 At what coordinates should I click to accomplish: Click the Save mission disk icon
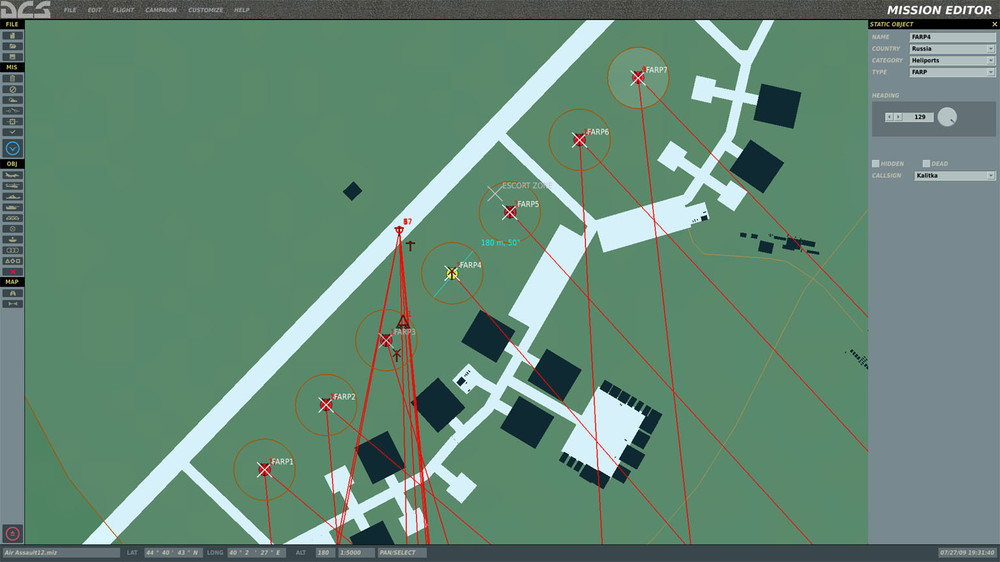coord(12,57)
